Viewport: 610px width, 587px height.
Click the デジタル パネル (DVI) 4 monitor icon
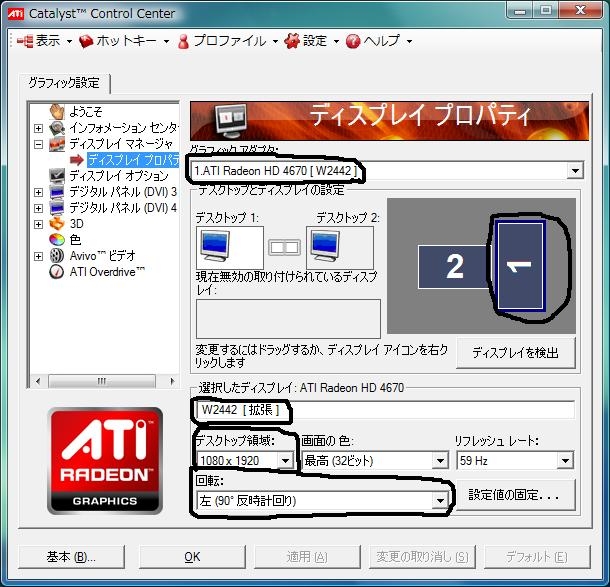57,208
